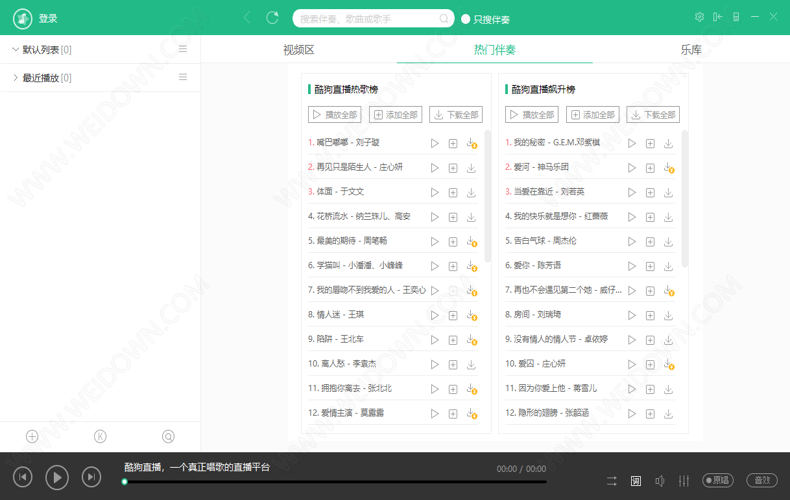Screen dimensions: 790x500
Task: Click the volume speaker icon
Action: pos(660,481)
